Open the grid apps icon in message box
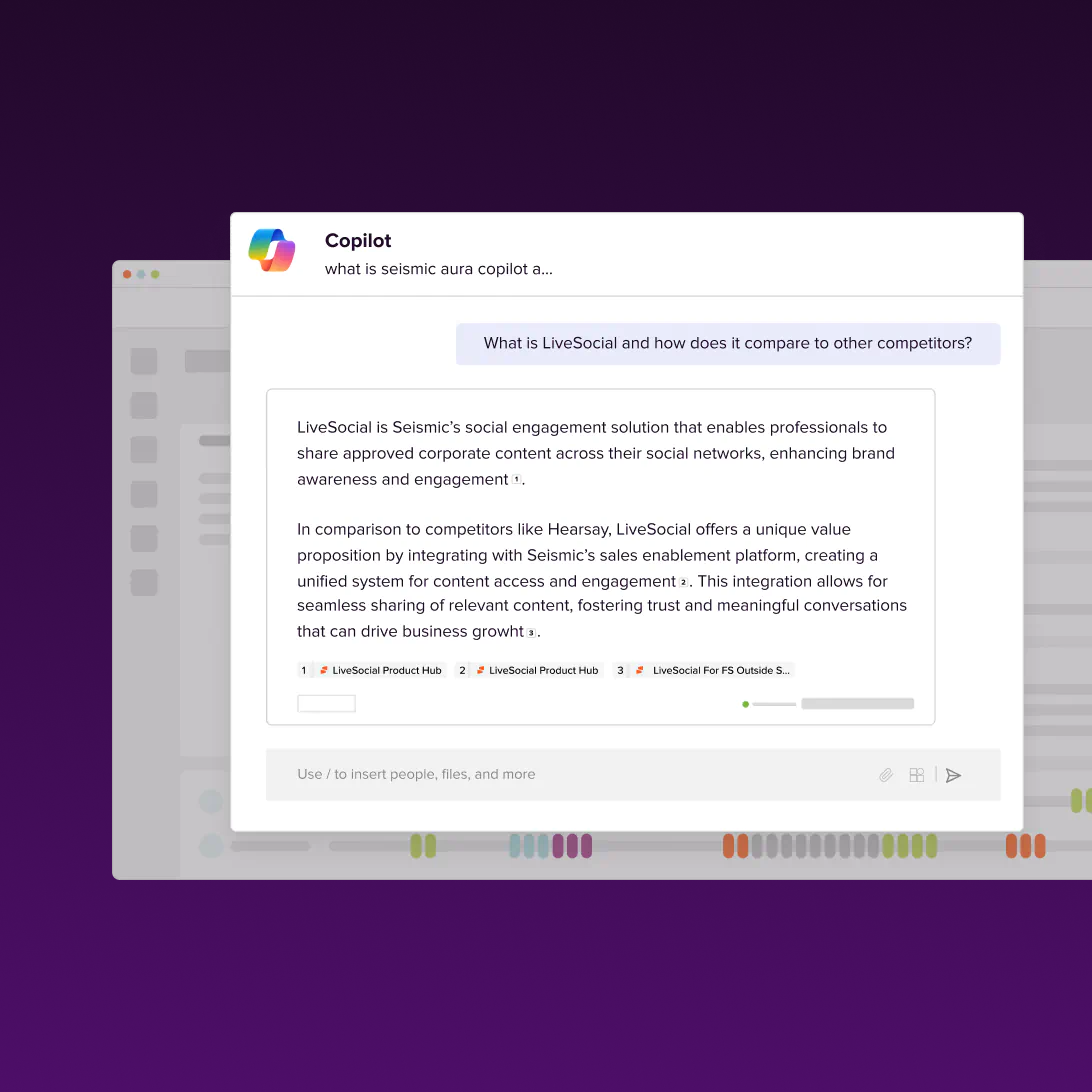The height and width of the screenshot is (1092, 1092). click(916, 775)
